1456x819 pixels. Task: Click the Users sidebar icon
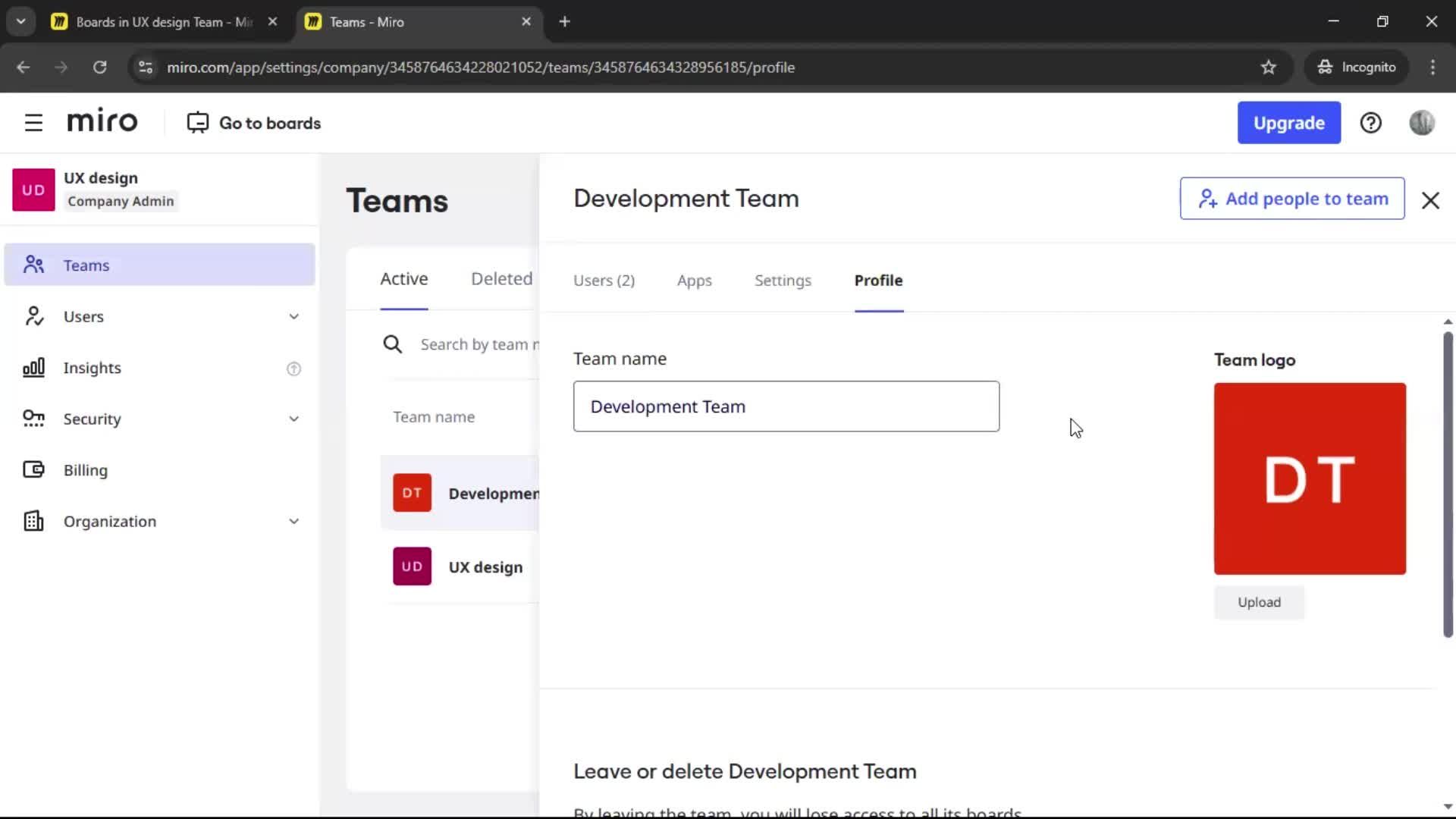tap(33, 316)
